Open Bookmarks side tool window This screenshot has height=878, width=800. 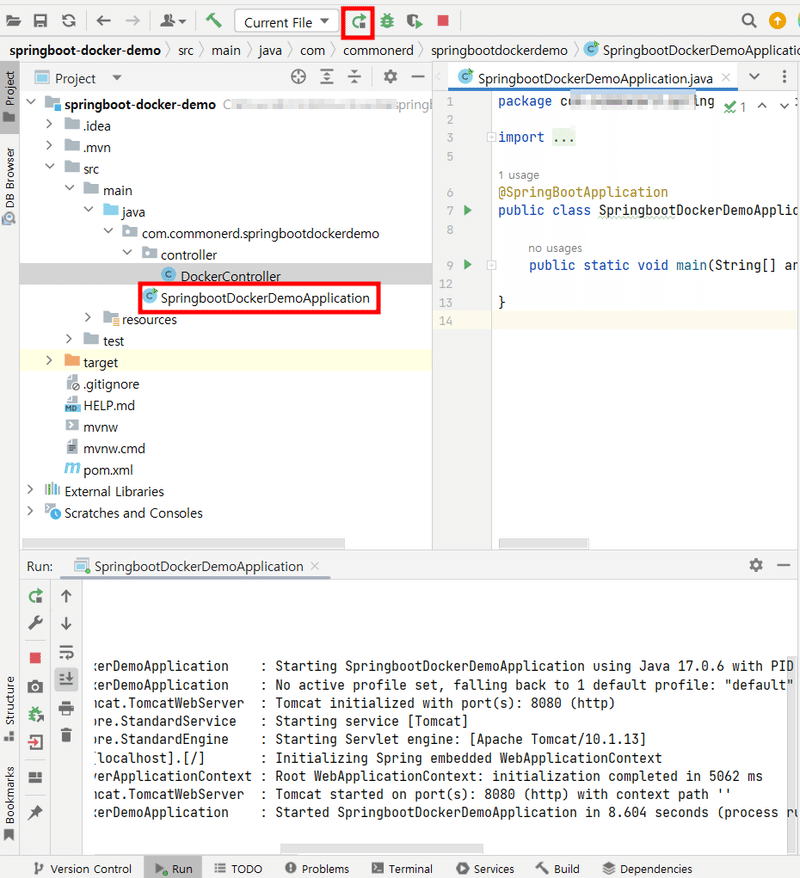[9, 804]
